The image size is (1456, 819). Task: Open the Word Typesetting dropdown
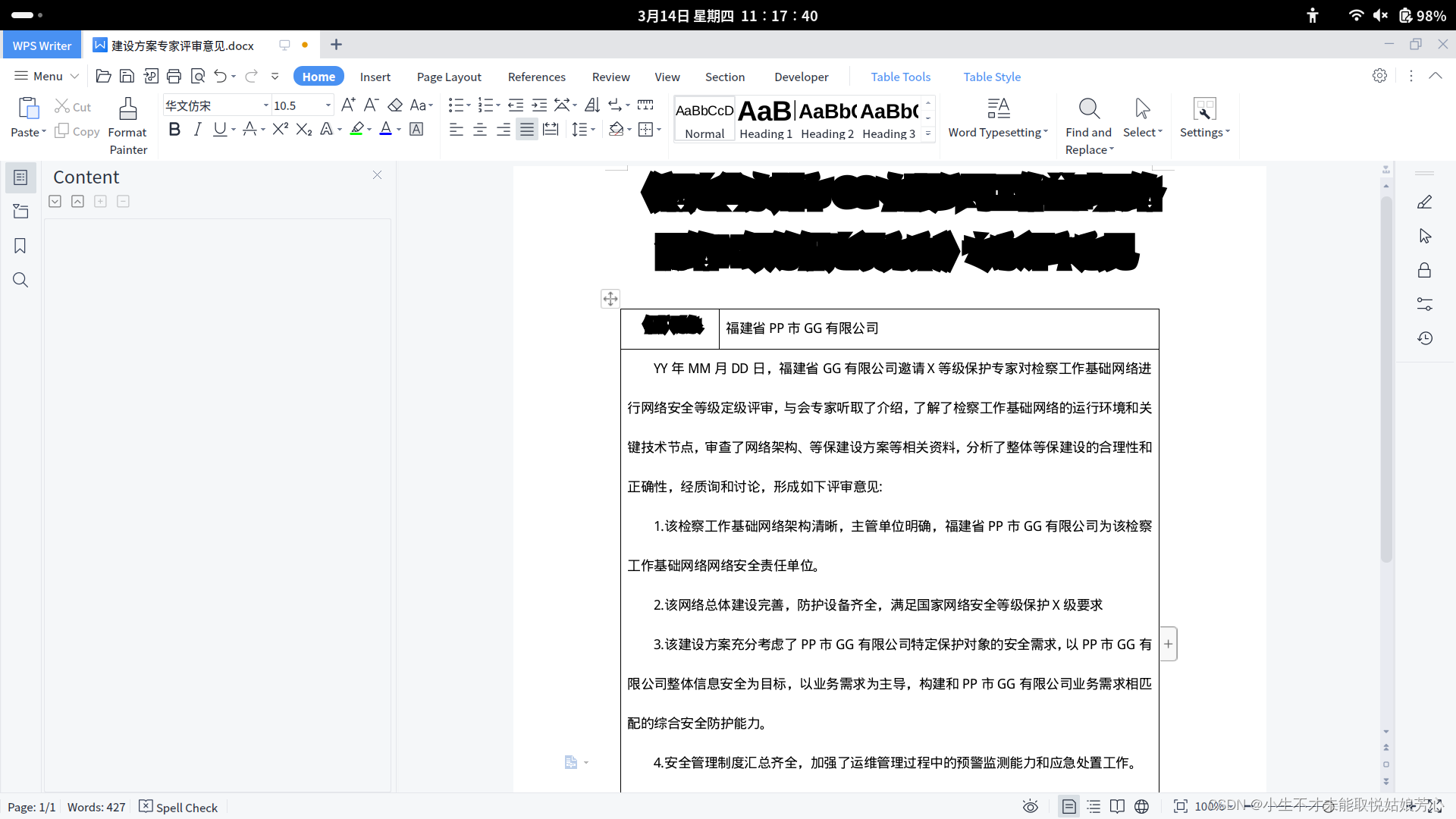click(x=998, y=120)
